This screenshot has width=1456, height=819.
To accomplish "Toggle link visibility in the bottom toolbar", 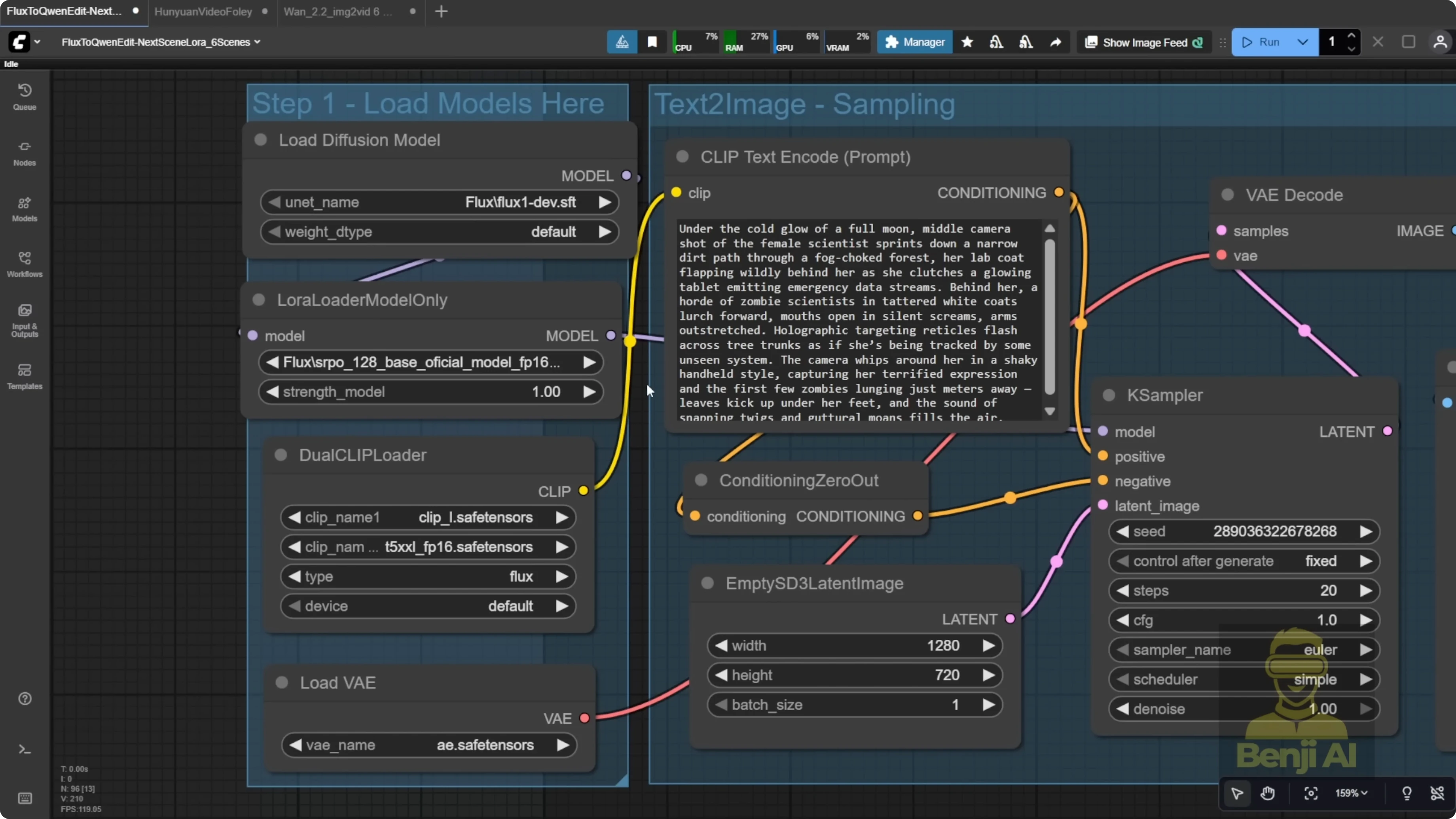I will point(1437,794).
